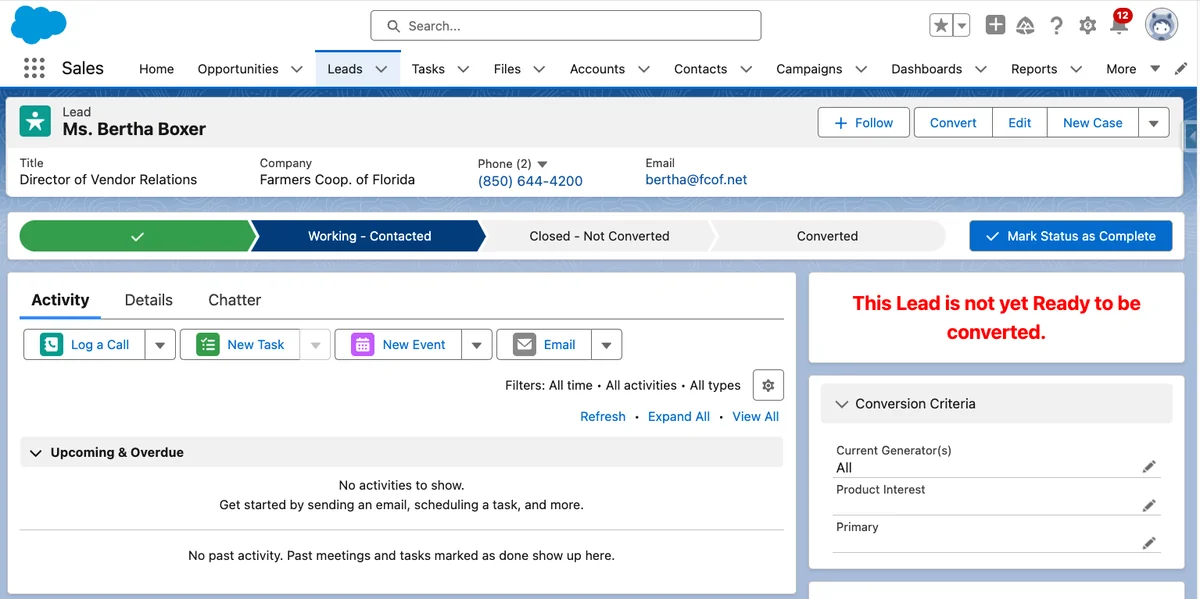Image resolution: width=1200 pixels, height=599 pixels.
Task: Collapse the Upcoming & Overdue section
Action: coord(36,453)
